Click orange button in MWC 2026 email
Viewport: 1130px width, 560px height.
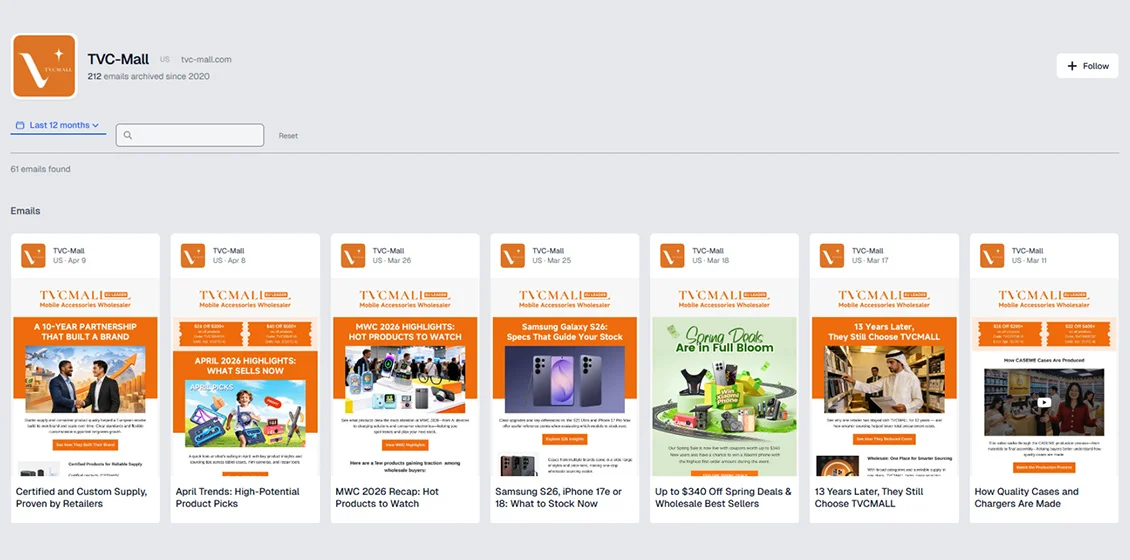click(x=405, y=445)
